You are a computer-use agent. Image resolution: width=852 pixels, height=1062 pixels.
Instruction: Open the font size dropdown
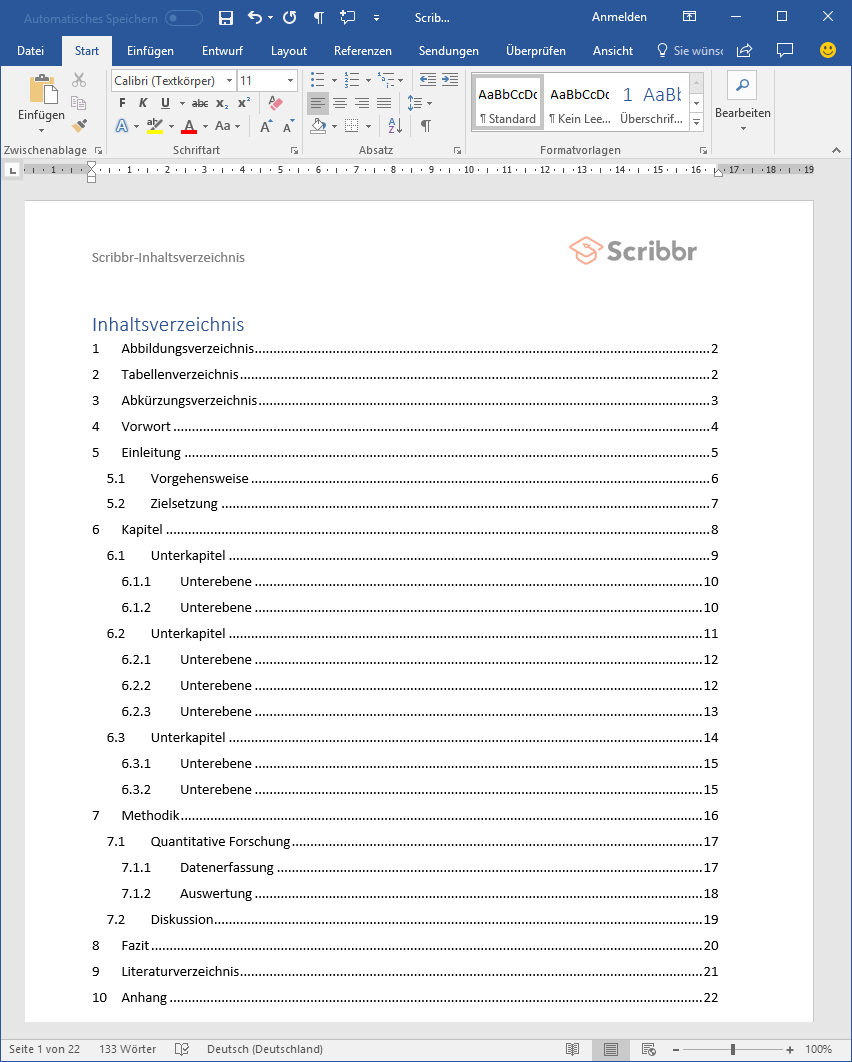[x=290, y=81]
